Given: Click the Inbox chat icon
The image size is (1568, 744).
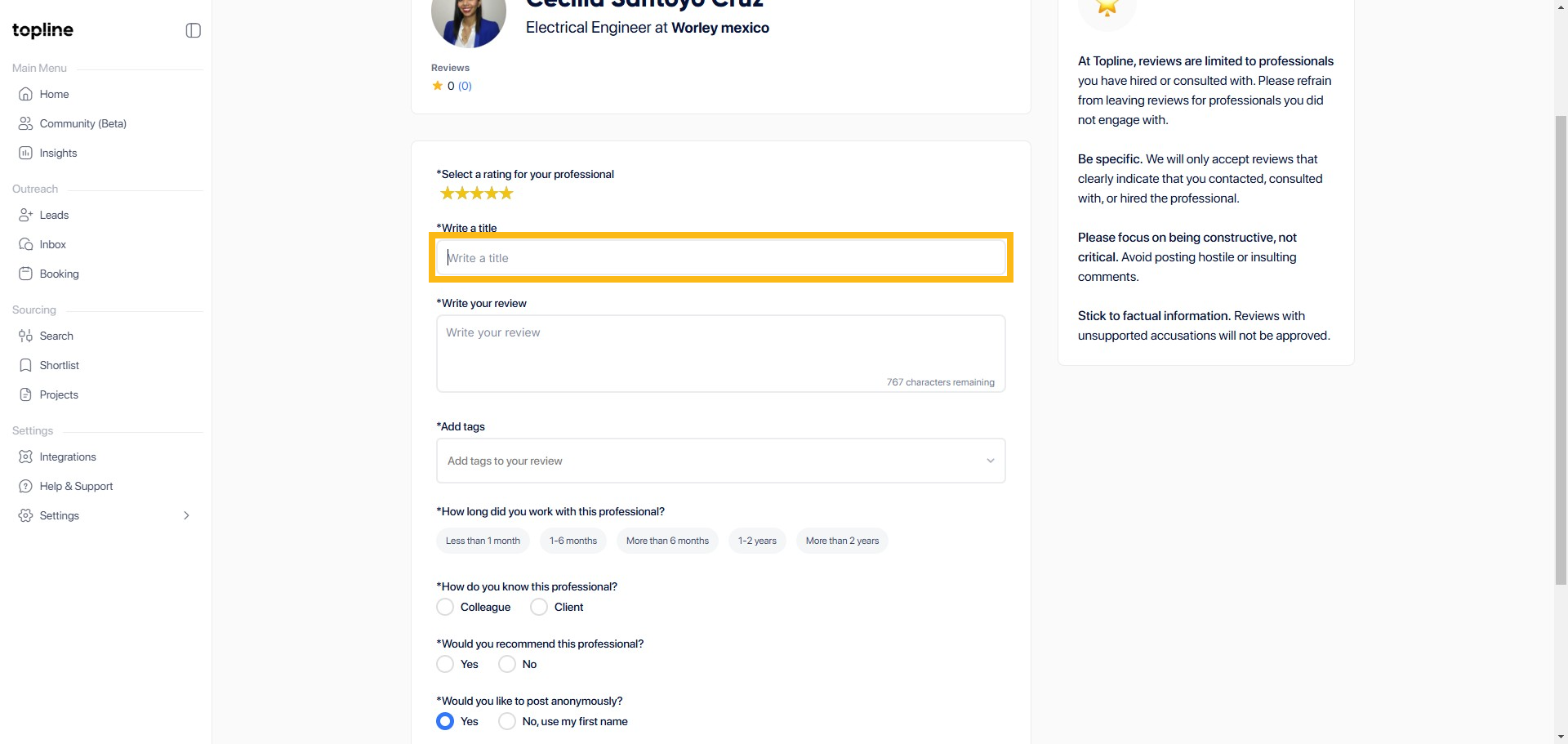Looking at the screenshot, I should tap(26, 244).
